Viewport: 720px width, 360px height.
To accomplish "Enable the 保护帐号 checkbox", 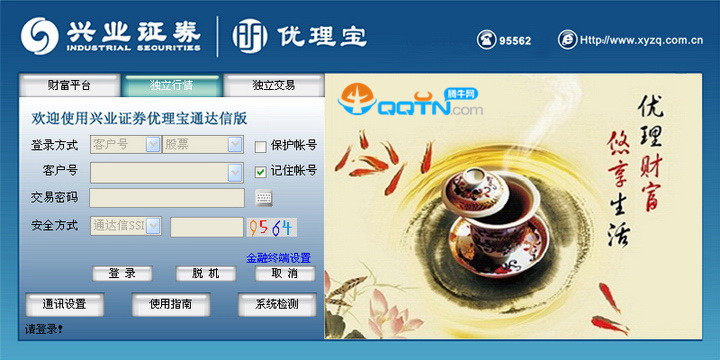I will pos(260,147).
